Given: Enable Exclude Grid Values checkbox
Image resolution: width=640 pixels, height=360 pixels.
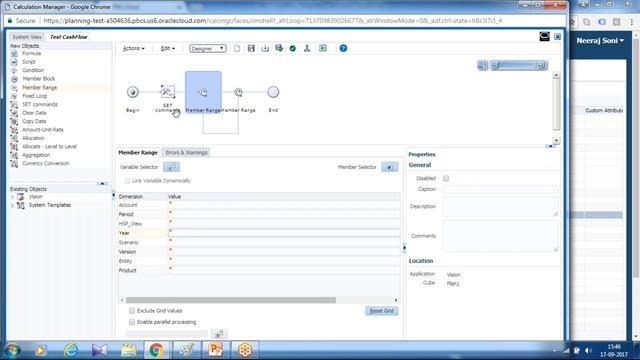Looking at the screenshot, I should pos(132,311).
